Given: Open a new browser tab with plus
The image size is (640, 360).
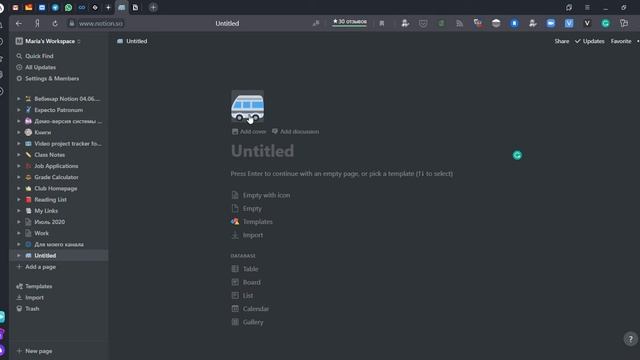Looking at the screenshot, I should coord(153,7).
